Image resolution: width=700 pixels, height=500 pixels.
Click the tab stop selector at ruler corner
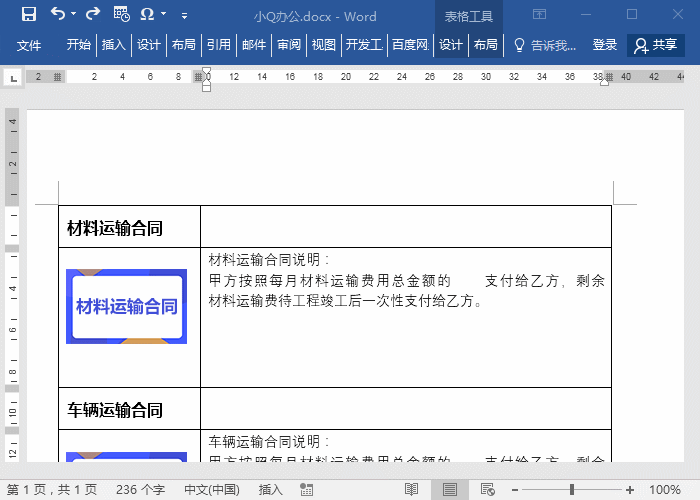[13, 79]
